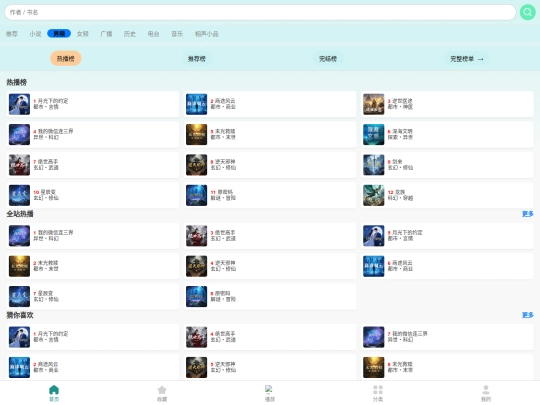Screen dimensions: 540x405
Task: Open 绝世高手 cover in 热播榜 list
Action: [x=19, y=165]
